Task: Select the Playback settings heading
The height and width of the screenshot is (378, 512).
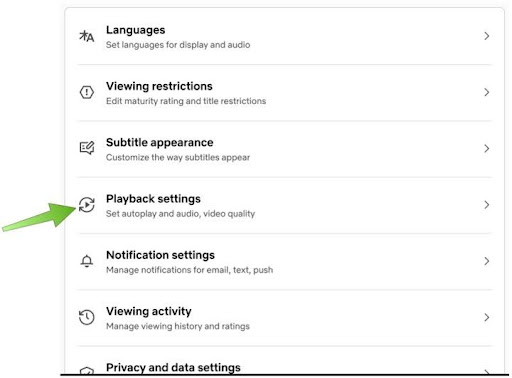Action: [x=153, y=199]
